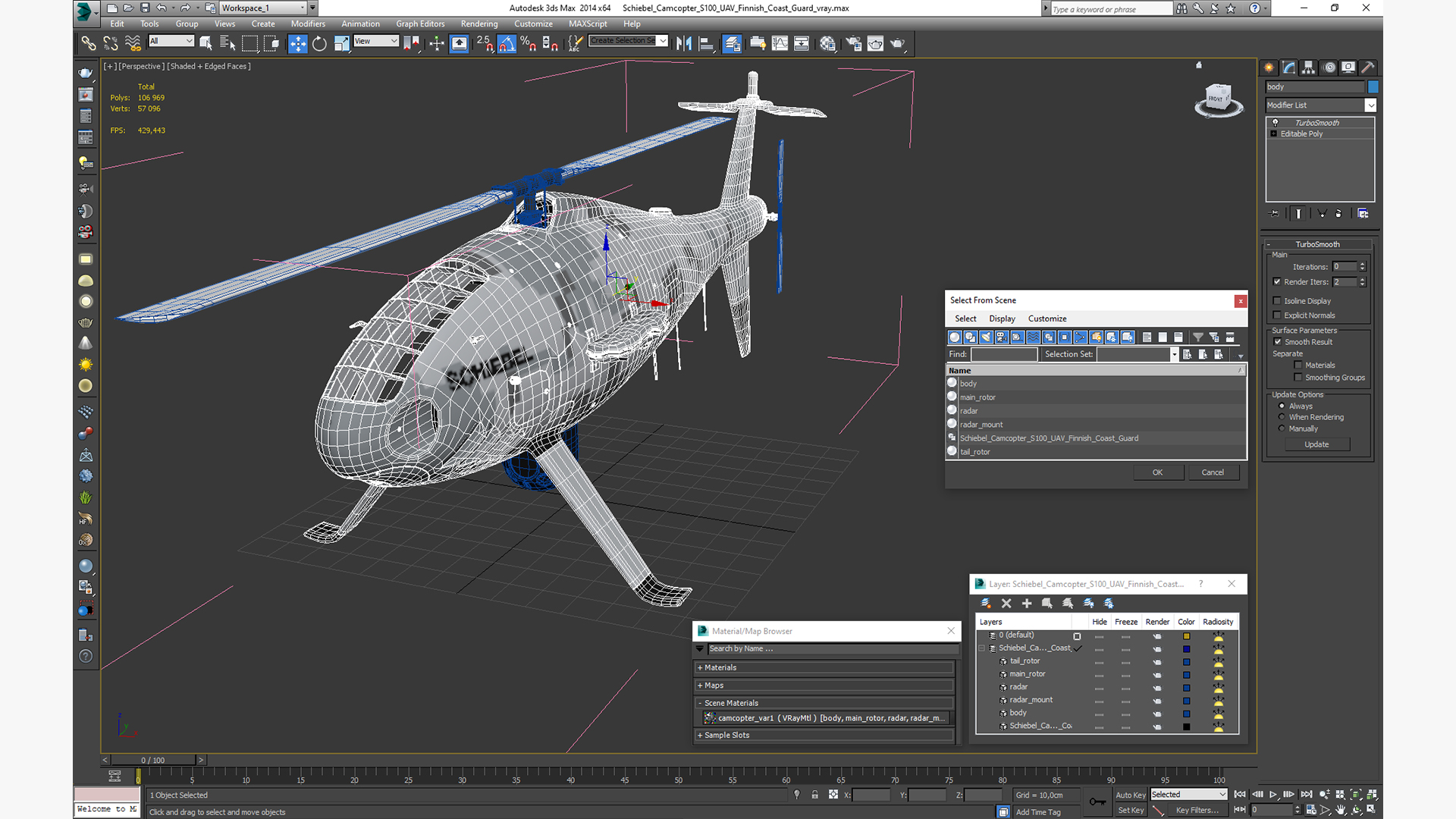The width and height of the screenshot is (1456, 819).
Task: Open the Material Editor teapot-sphere icon
Action: coord(827,43)
